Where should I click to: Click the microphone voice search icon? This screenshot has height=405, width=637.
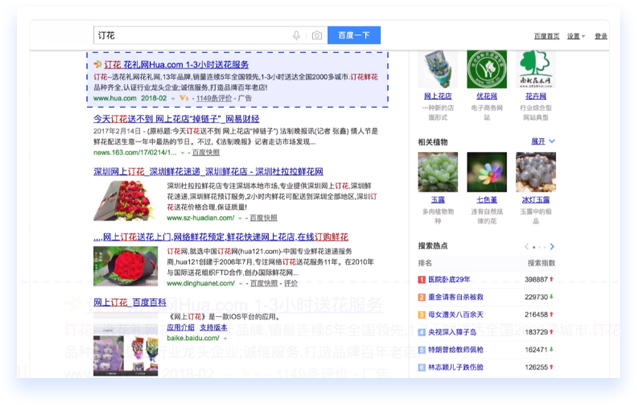296,36
